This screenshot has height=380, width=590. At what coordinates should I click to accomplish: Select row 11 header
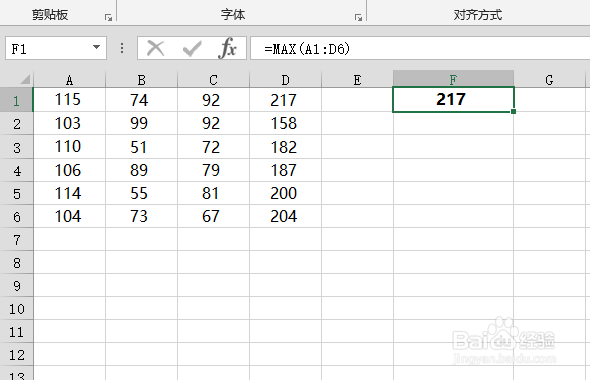(x=17, y=331)
